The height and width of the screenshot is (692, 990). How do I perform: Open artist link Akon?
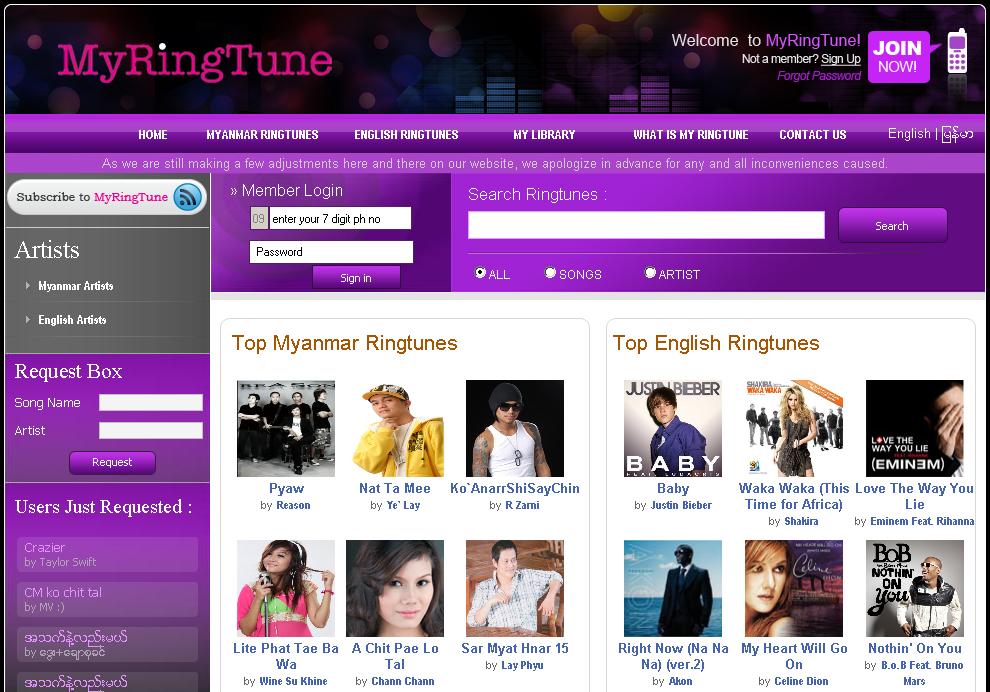coord(681,681)
